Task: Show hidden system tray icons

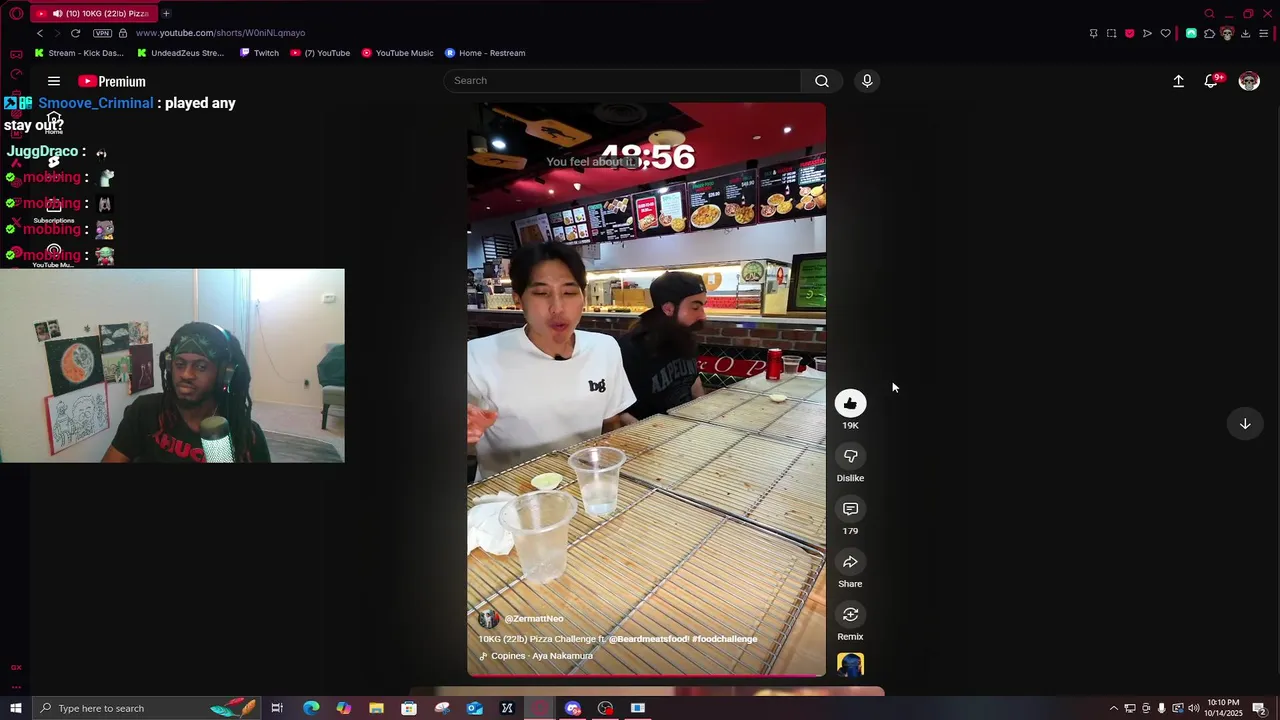Action: pos(1114,708)
